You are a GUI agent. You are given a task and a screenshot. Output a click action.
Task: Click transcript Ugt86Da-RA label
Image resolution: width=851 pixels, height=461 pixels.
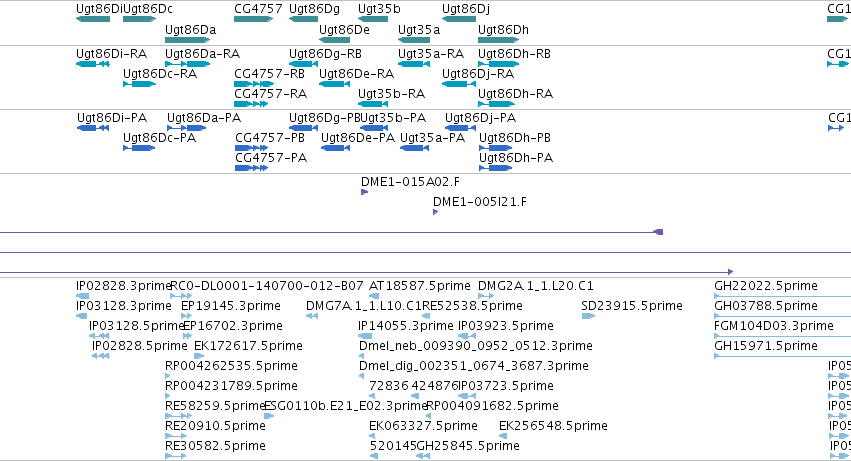(x=202, y=54)
